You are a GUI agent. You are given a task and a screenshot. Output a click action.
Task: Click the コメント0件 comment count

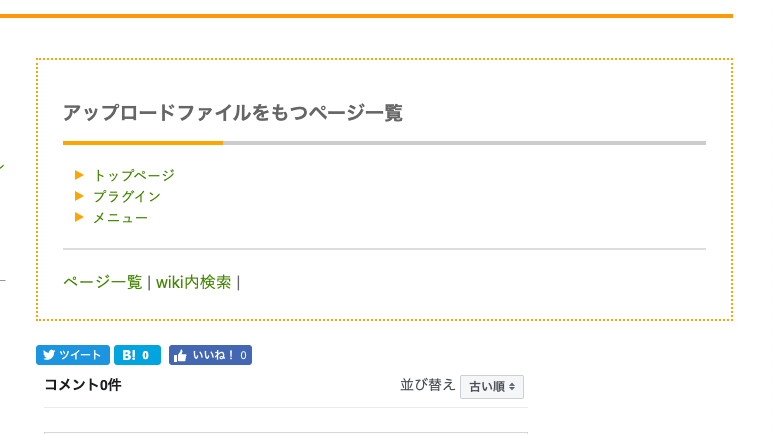(x=83, y=385)
